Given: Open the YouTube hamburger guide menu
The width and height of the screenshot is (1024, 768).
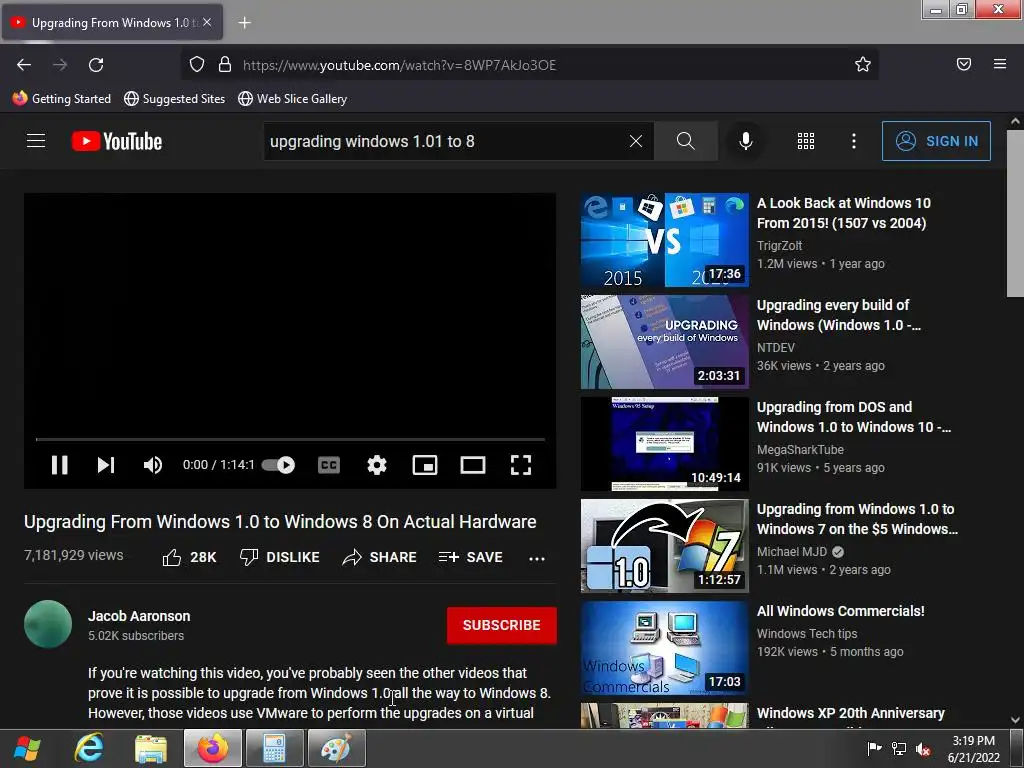Looking at the screenshot, I should pyautogui.click(x=36, y=141).
